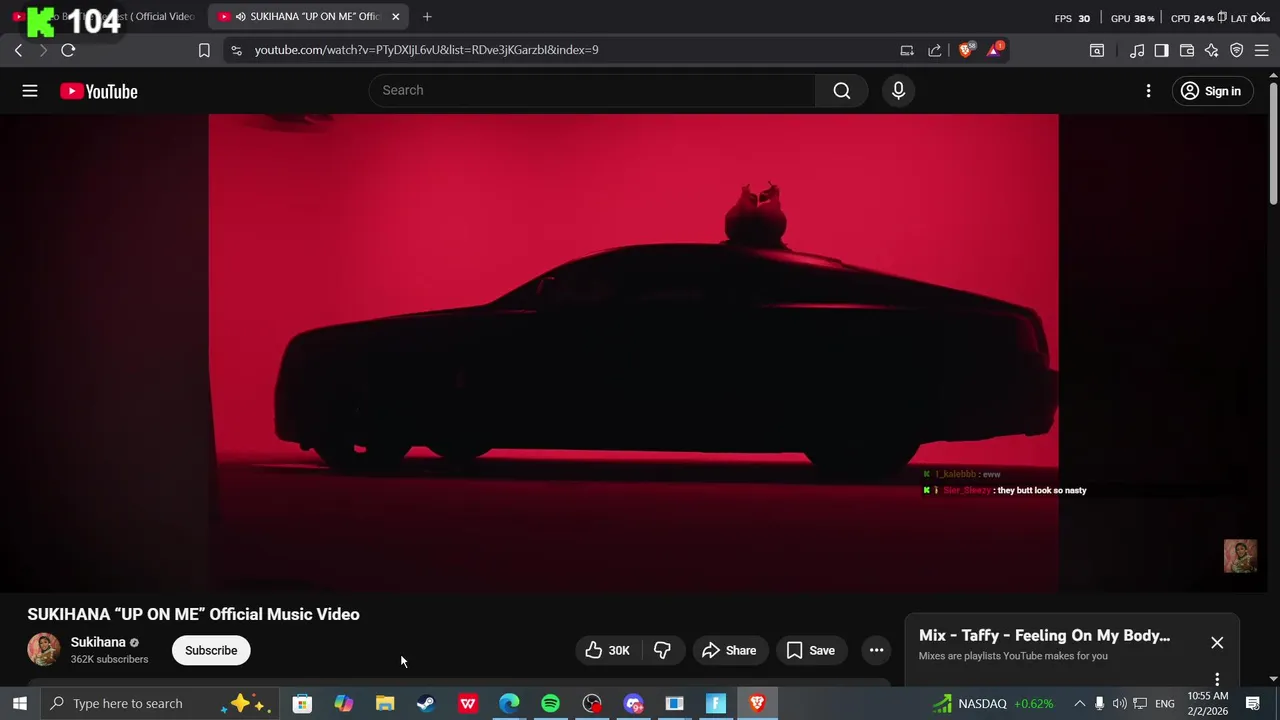Open the Brave playlist music note icon
Viewport: 1280px width, 720px height.
(x=1137, y=50)
